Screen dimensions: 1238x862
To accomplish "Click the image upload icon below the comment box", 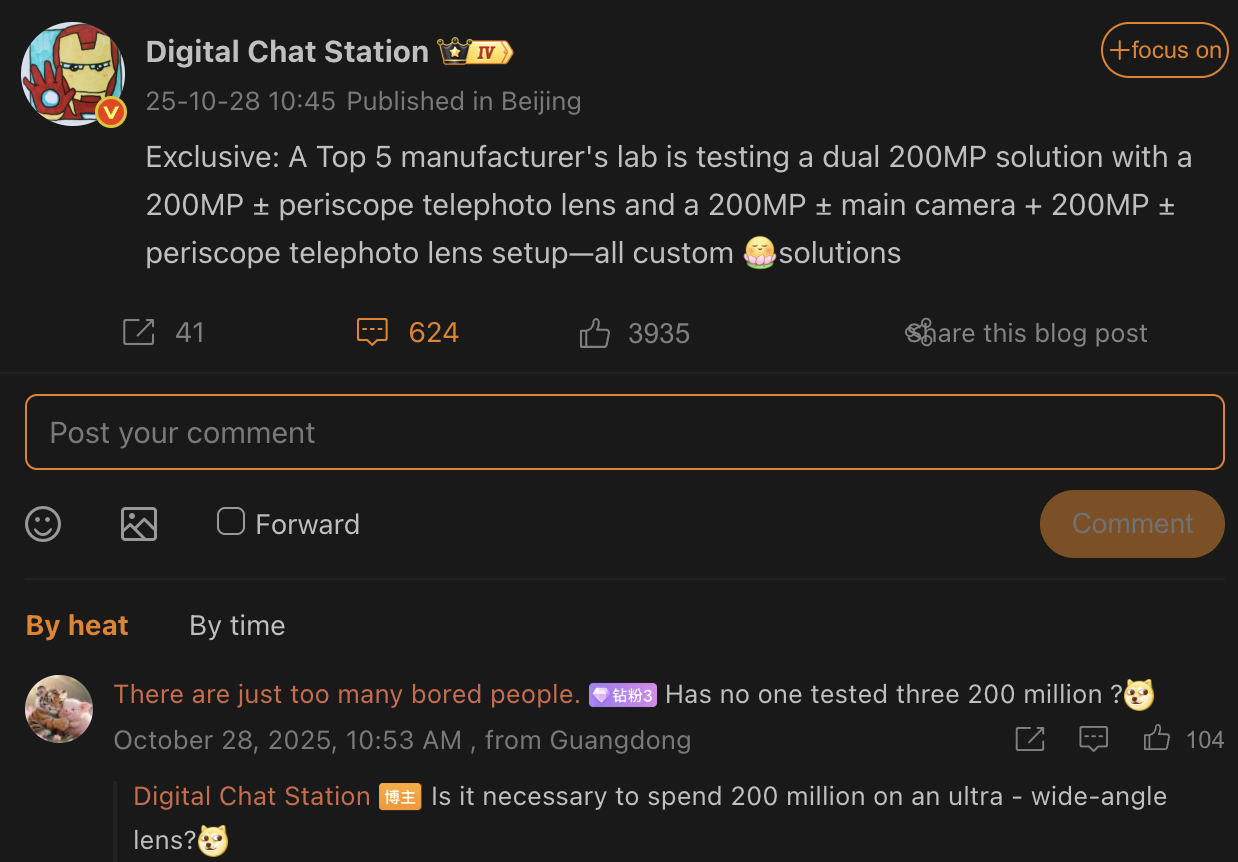I will tap(138, 523).
